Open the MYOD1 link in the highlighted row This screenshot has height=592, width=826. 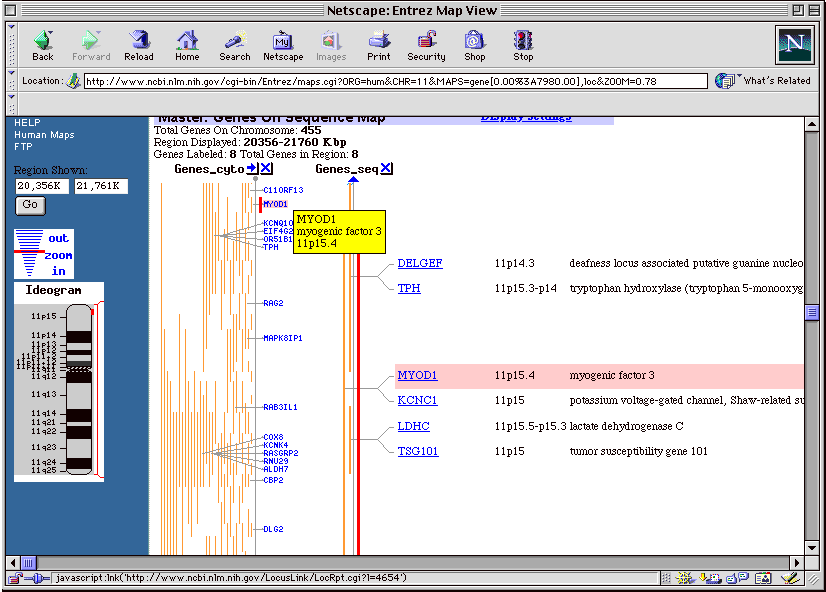pos(417,375)
